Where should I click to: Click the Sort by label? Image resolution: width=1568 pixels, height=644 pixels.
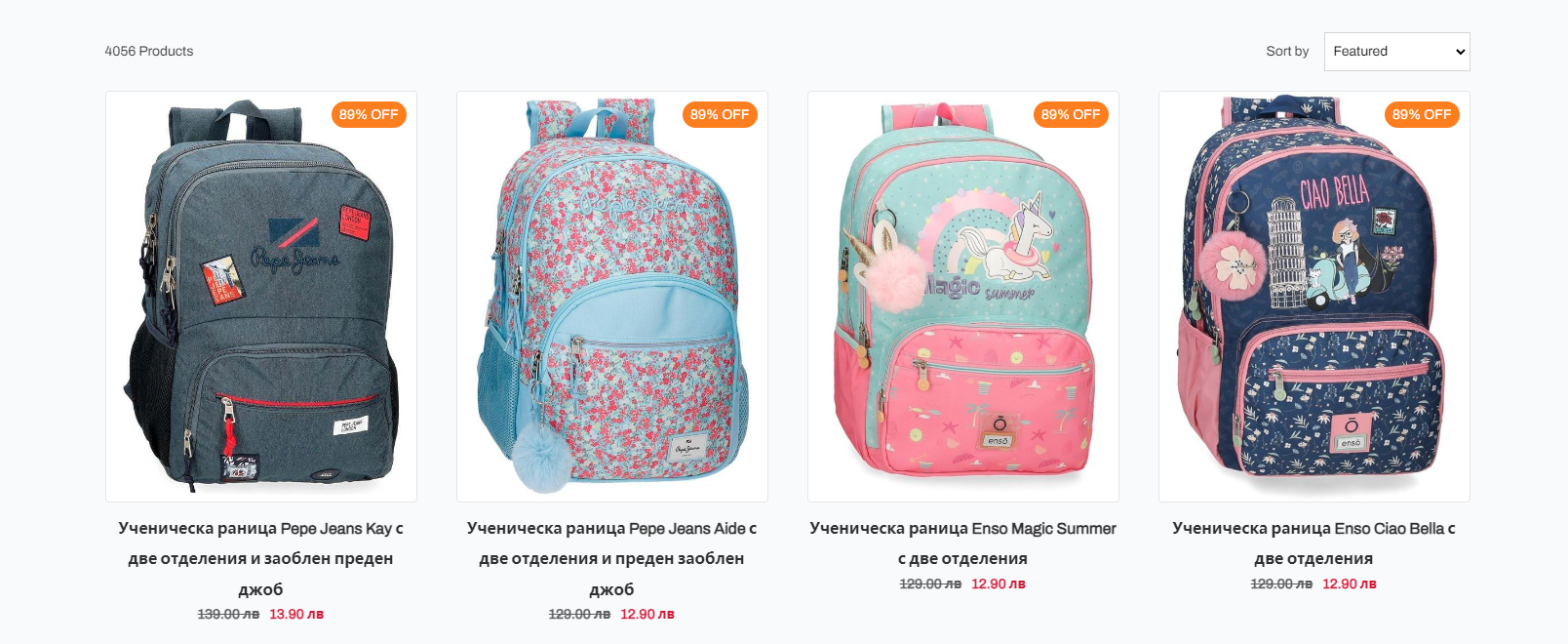(1287, 51)
